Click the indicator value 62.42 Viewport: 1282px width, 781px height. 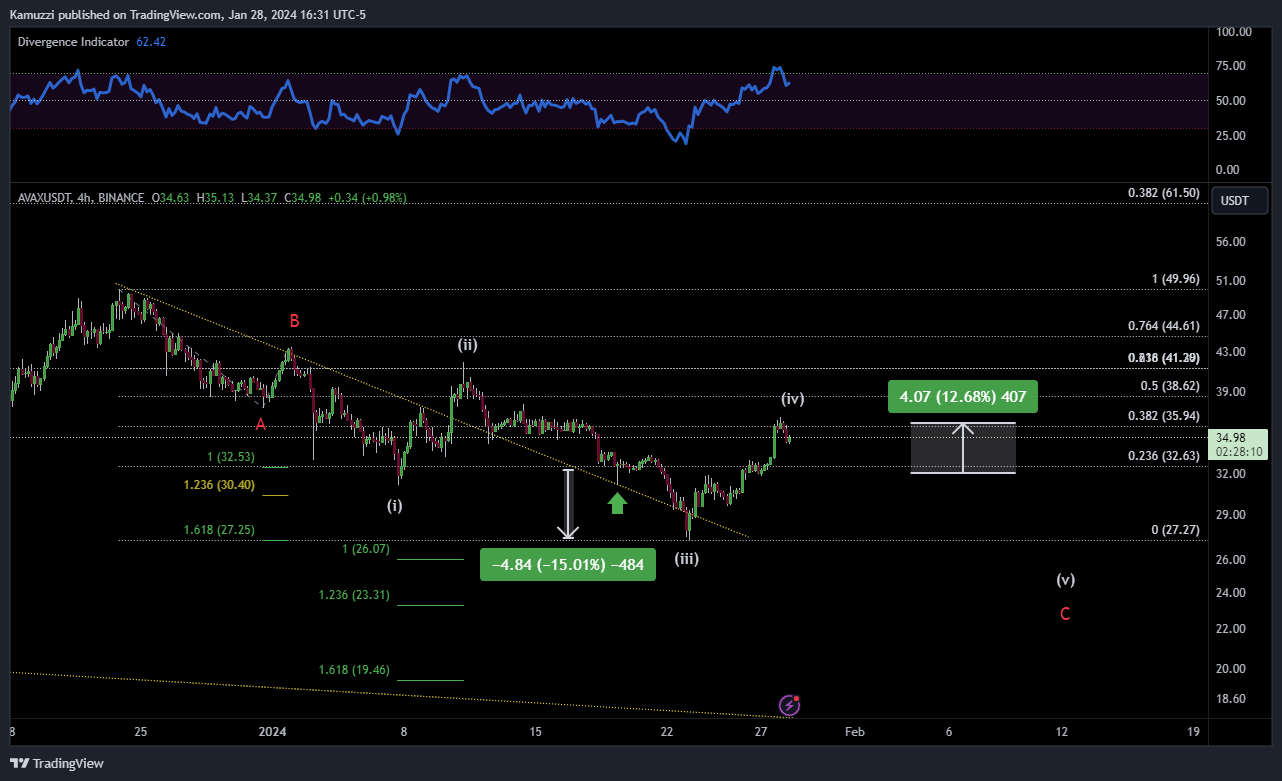point(151,42)
